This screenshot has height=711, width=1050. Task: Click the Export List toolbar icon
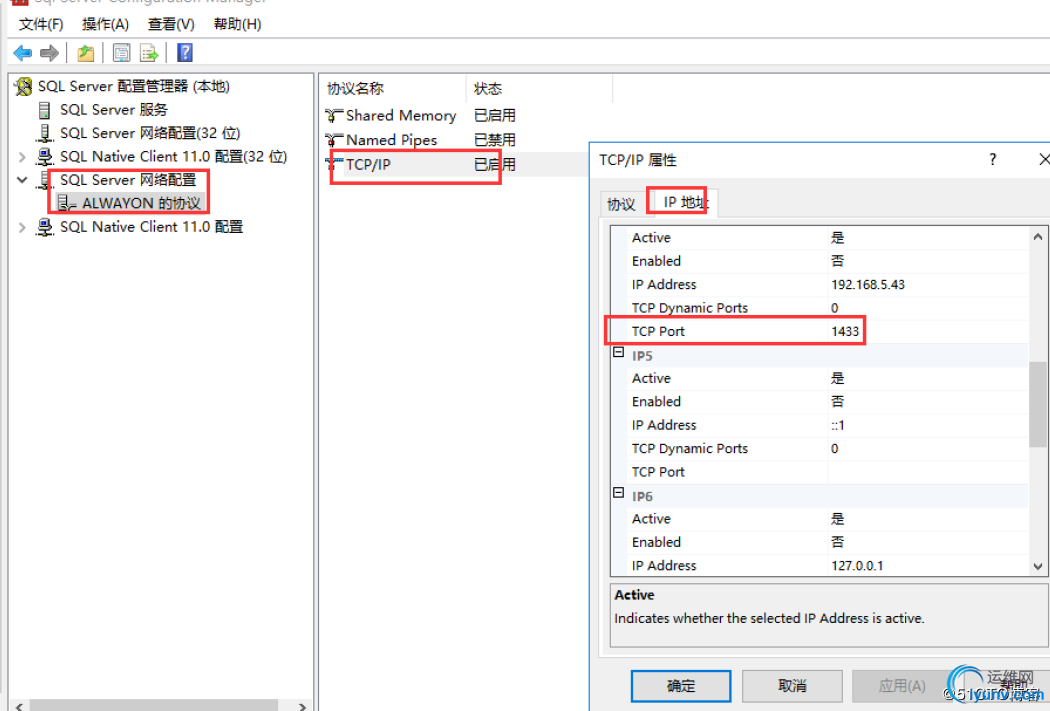click(x=149, y=53)
